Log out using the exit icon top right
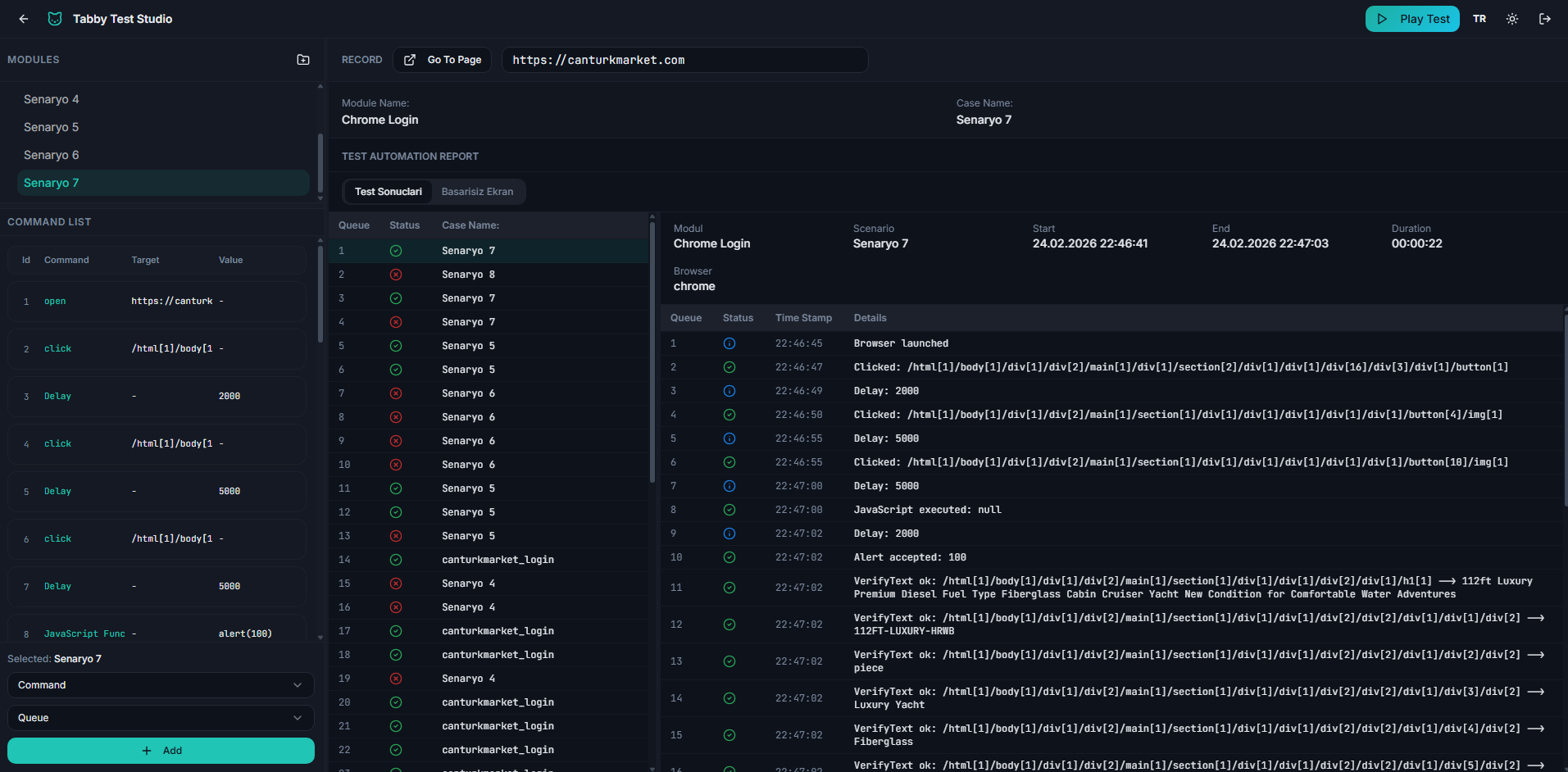This screenshot has height=772, width=1568. (1546, 18)
